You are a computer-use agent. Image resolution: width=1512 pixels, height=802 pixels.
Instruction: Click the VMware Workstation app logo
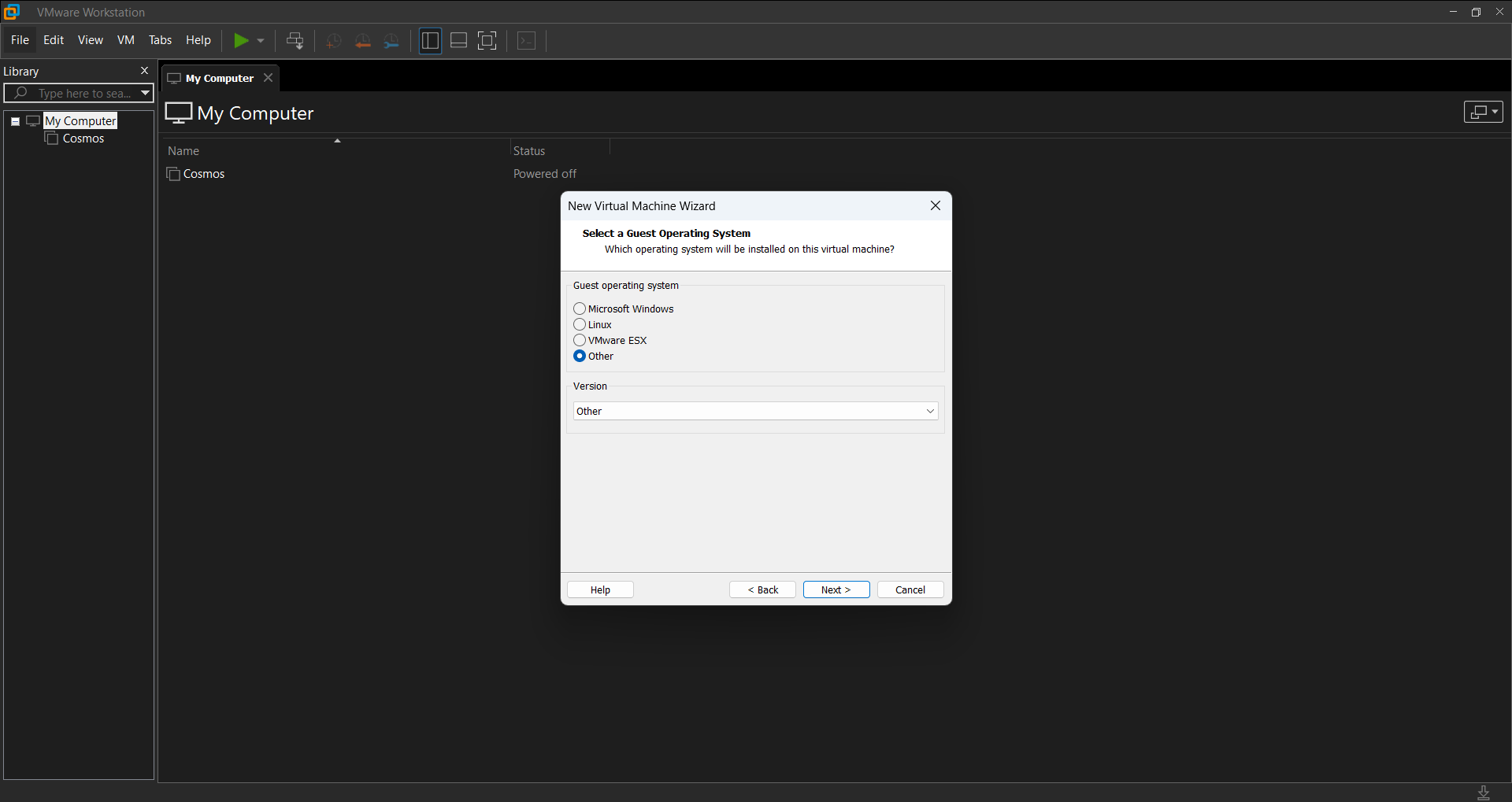click(12, 12)
